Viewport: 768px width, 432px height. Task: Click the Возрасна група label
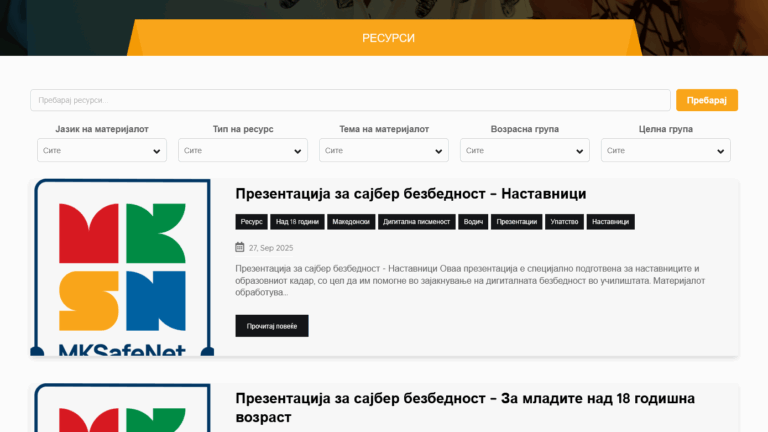tap(525, 129)
